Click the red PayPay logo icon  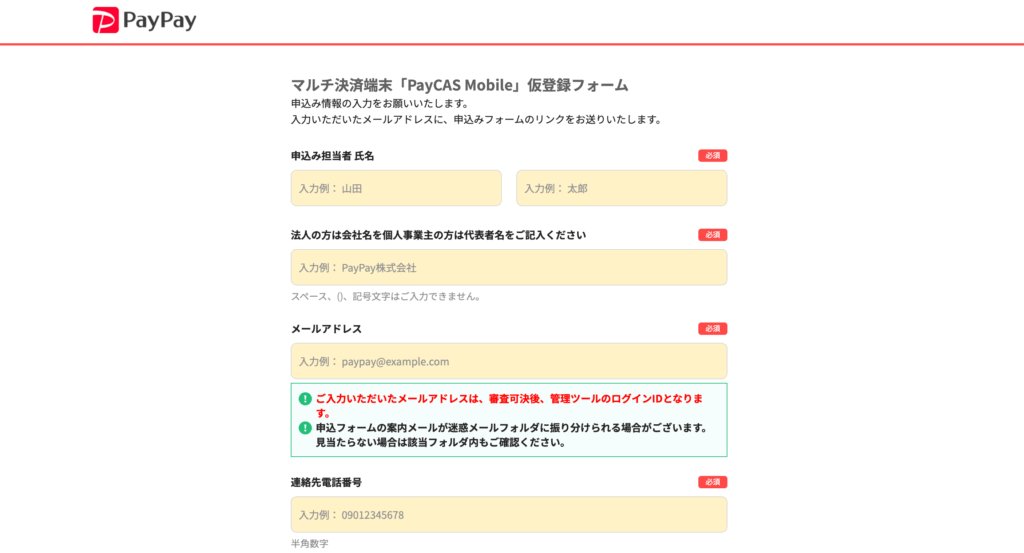pos(106,21)
